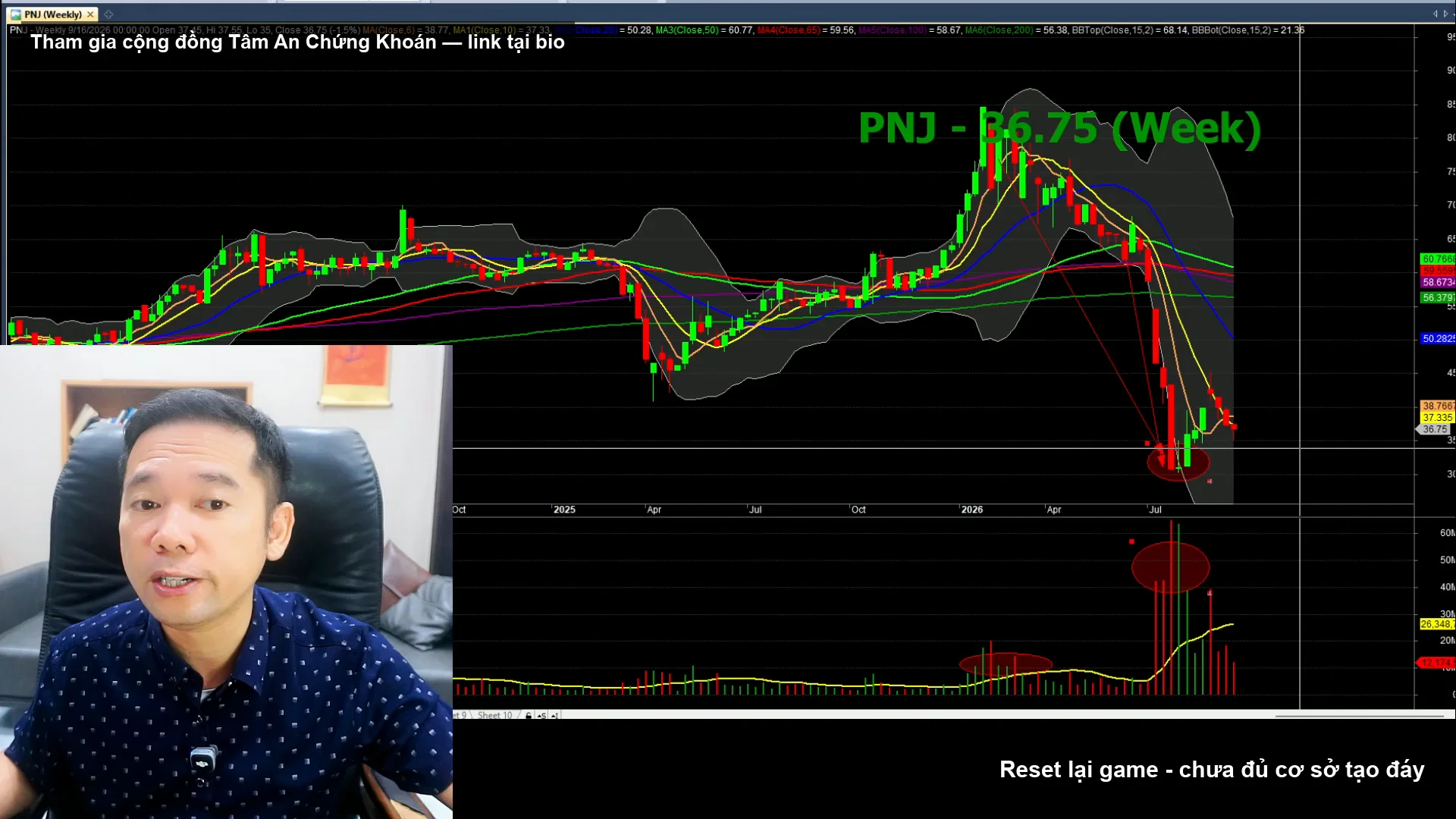Click the BBTop(Close,15,2) indicator title text
Viewport: 1456px width, 819px height.
[1112, 30]
